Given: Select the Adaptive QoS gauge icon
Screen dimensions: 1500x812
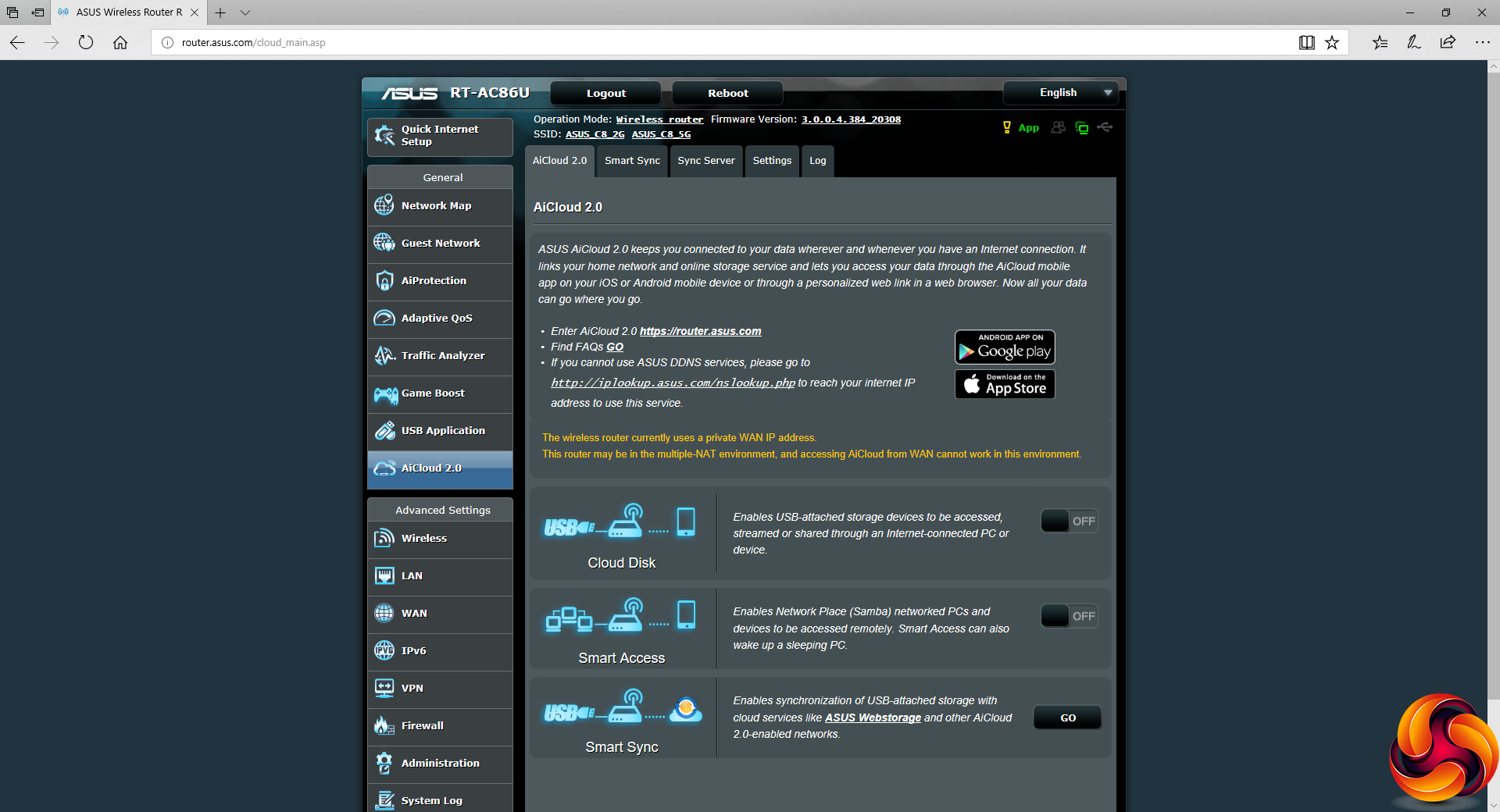Looking at the screenshot, I should (x=384, y=318).
